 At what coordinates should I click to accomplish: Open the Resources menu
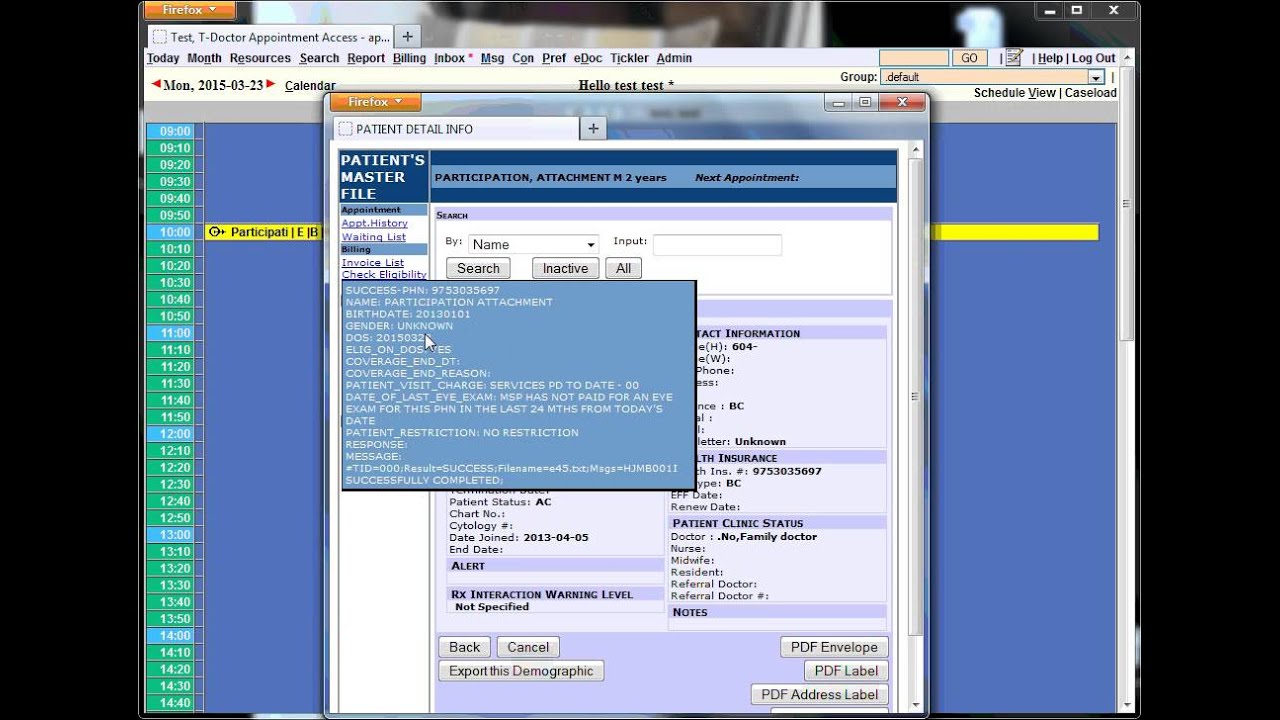click(x=260, y=58)
